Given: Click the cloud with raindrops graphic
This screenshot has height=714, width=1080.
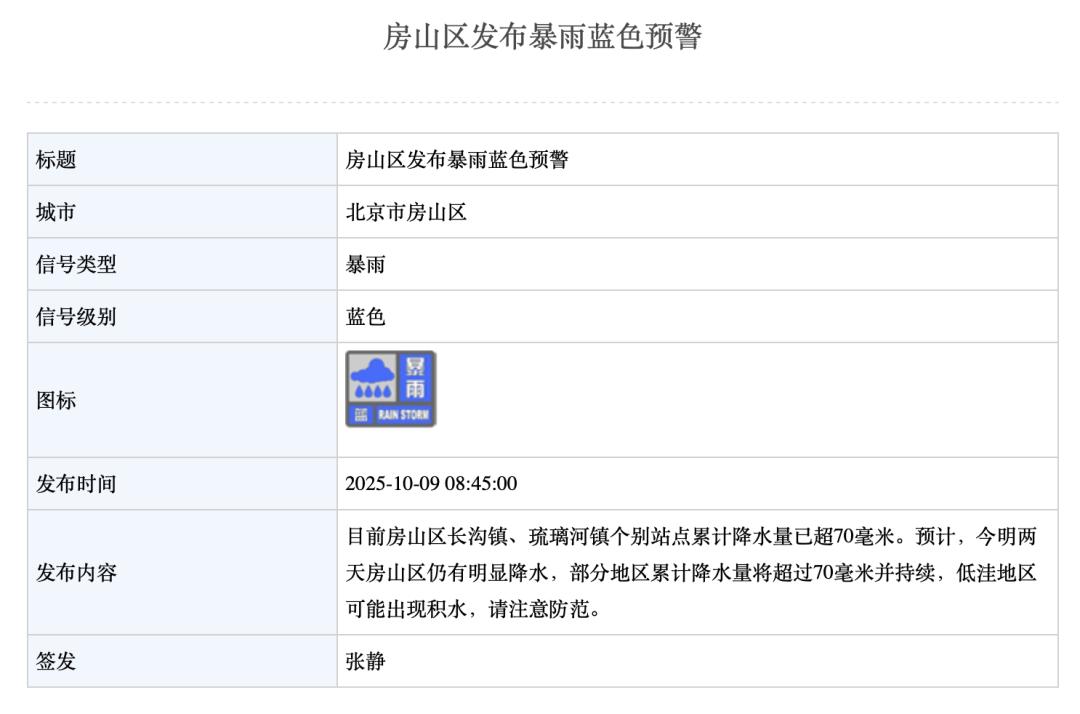Looking at the screenshot, I should 372,378.
